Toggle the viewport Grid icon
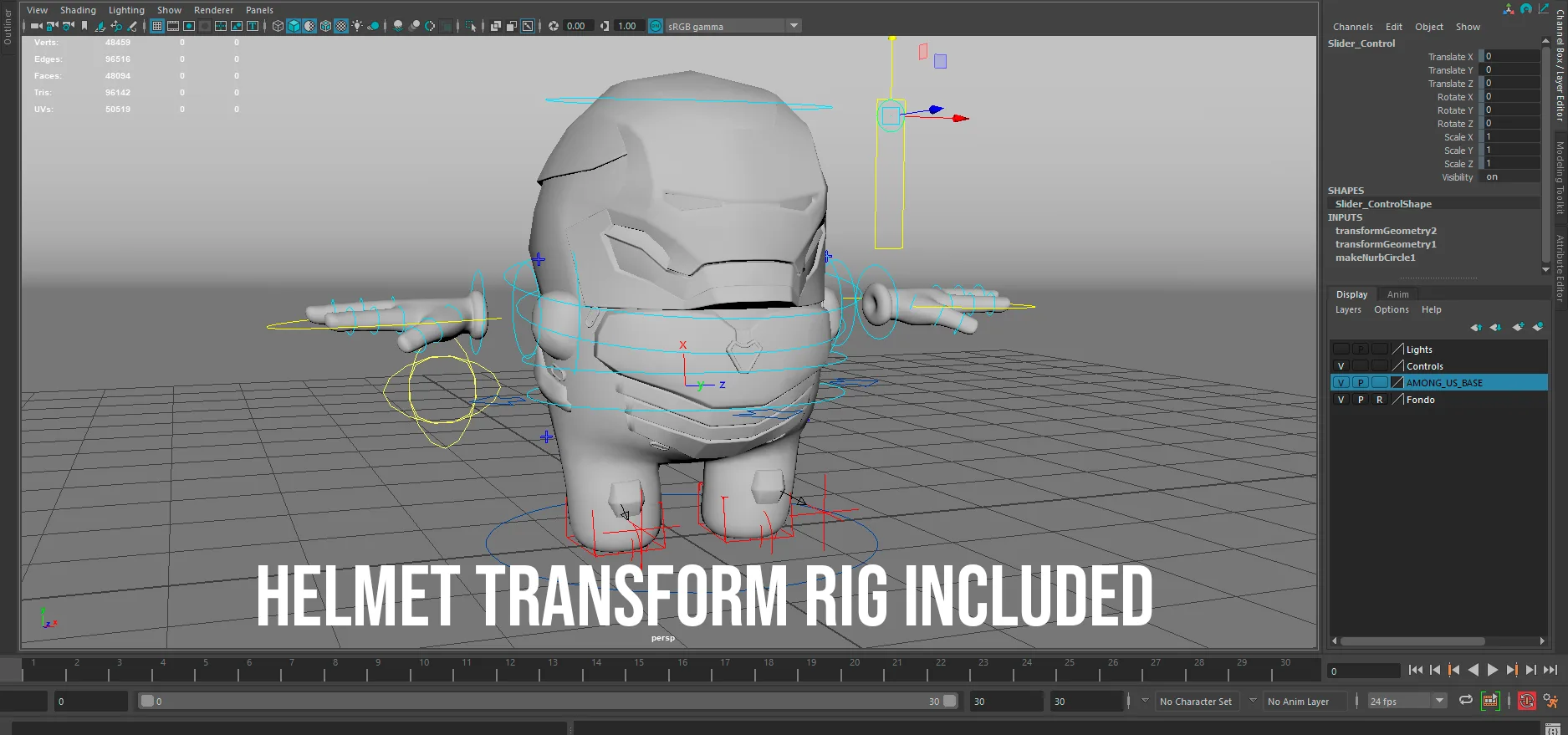 point(156,26)
